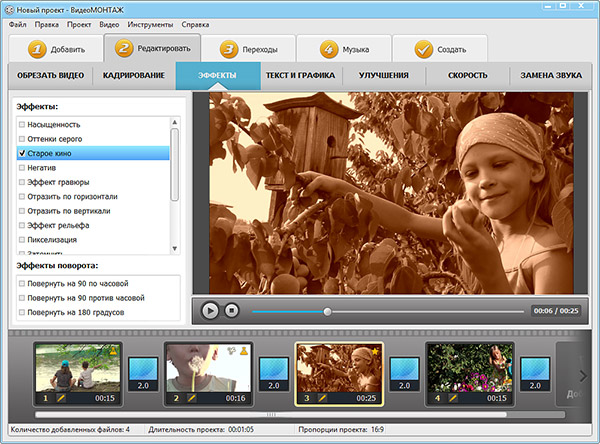Screen dimensions: 600x444
Task: Check Повернуть на 90 по часовой
Action: point(22,284)
